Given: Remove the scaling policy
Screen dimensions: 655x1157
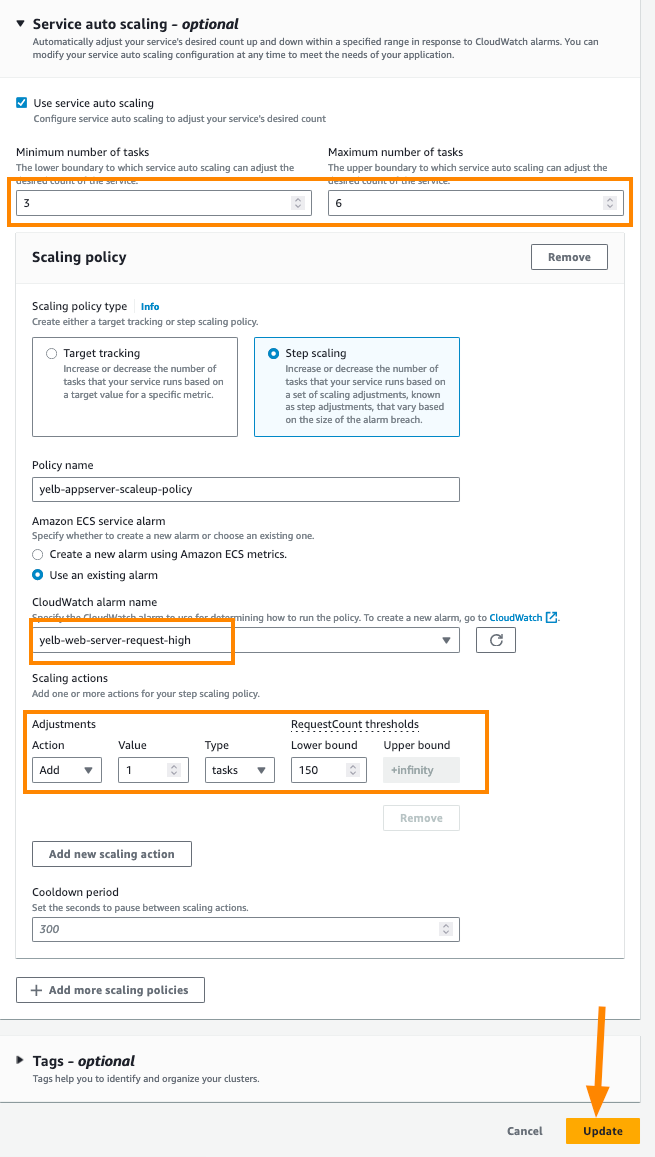Looking at the screenshot, I should 569,256.
